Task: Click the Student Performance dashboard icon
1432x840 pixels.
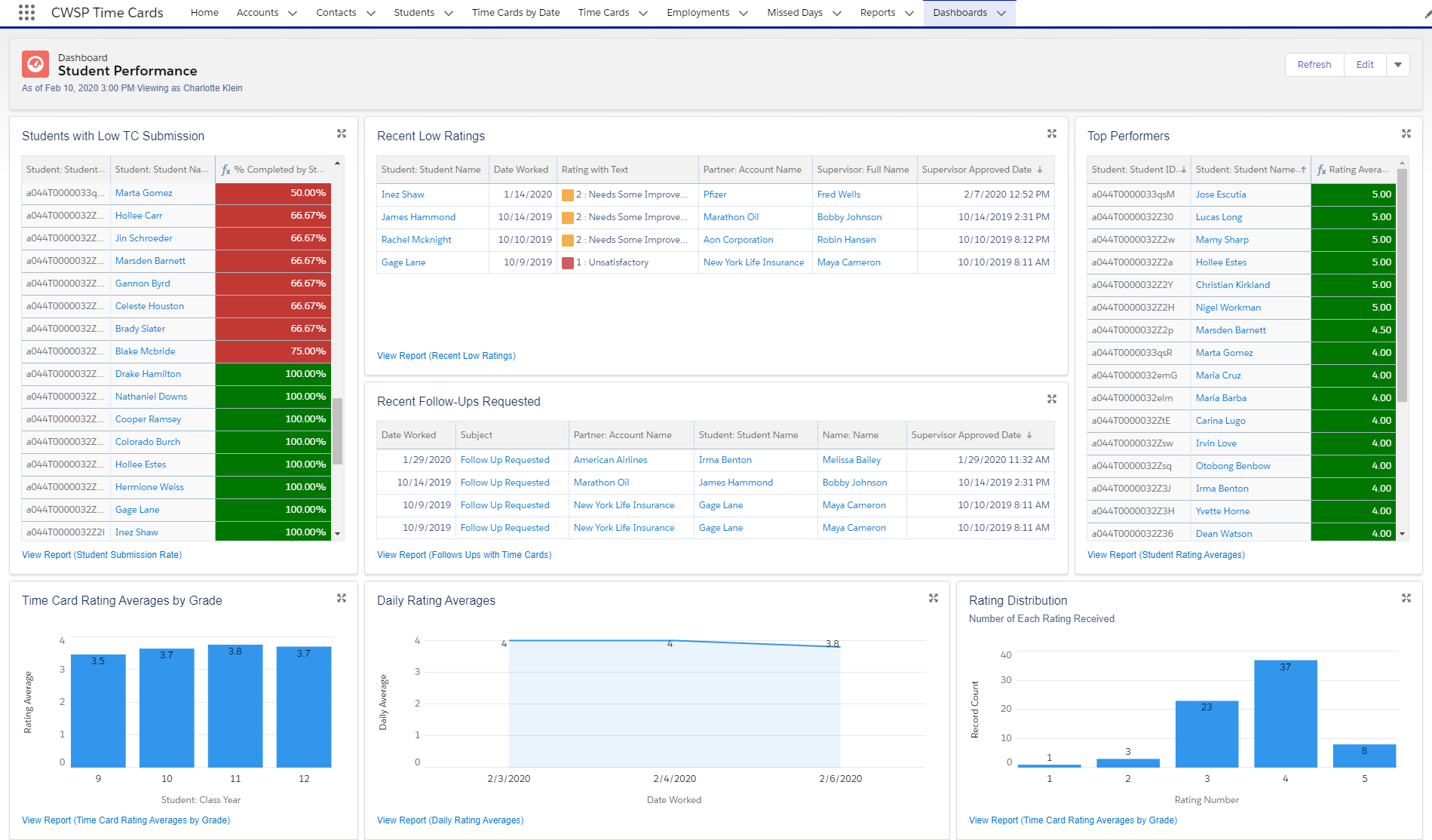Action: click(x=35, y=64)
